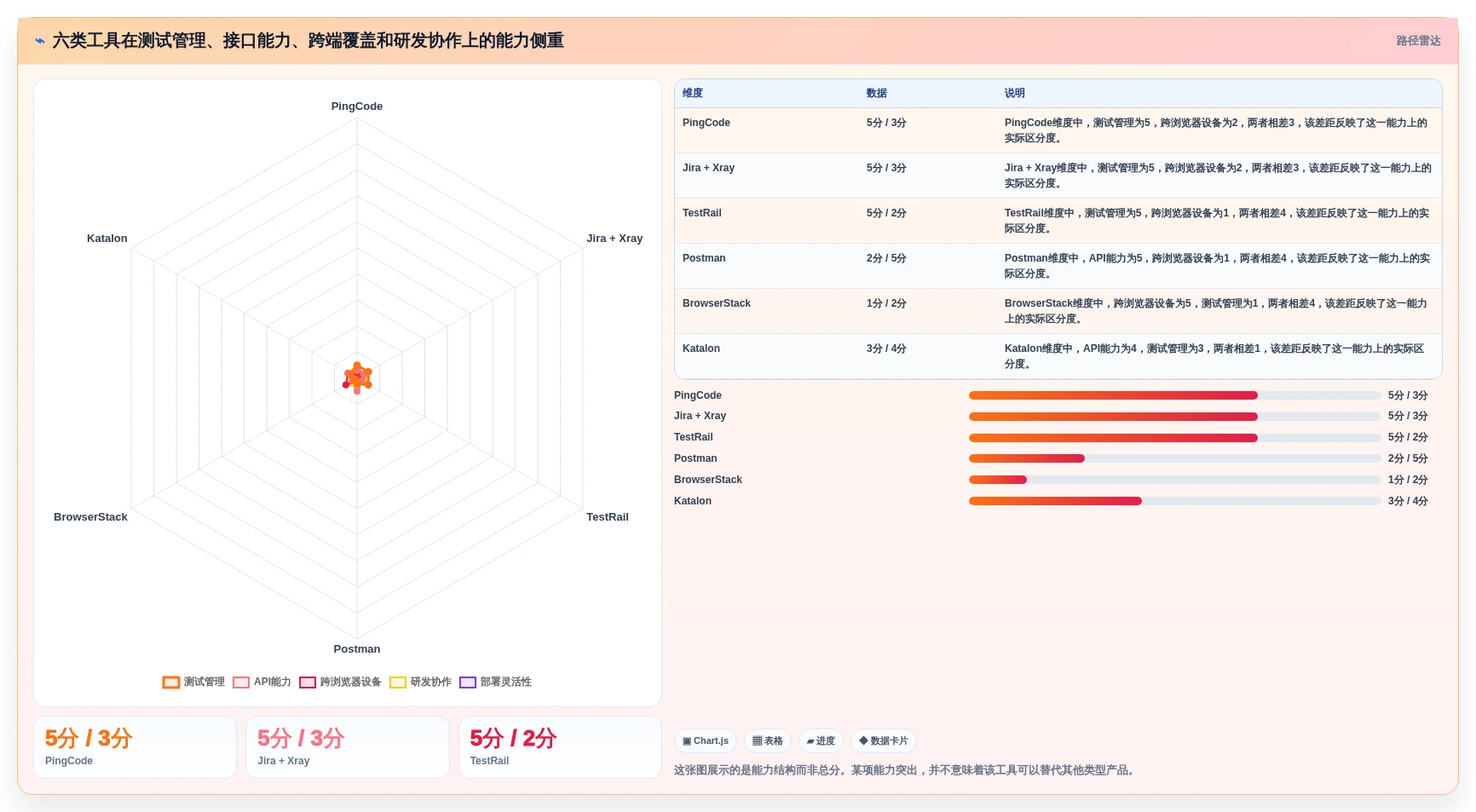Click the 表格 tag

(x=768, y=741)
